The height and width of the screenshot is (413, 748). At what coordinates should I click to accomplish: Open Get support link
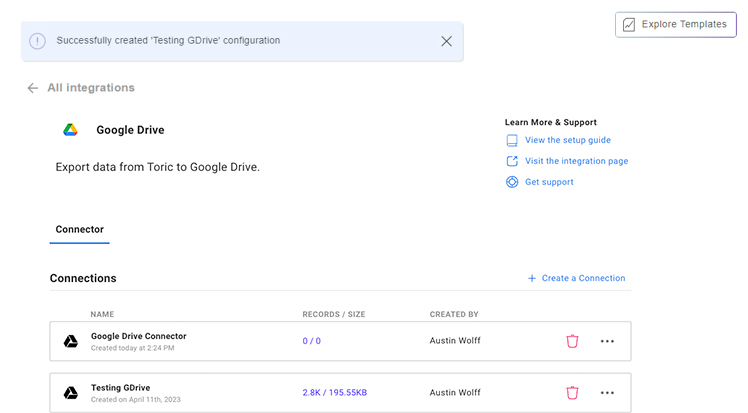pos(549,182)
